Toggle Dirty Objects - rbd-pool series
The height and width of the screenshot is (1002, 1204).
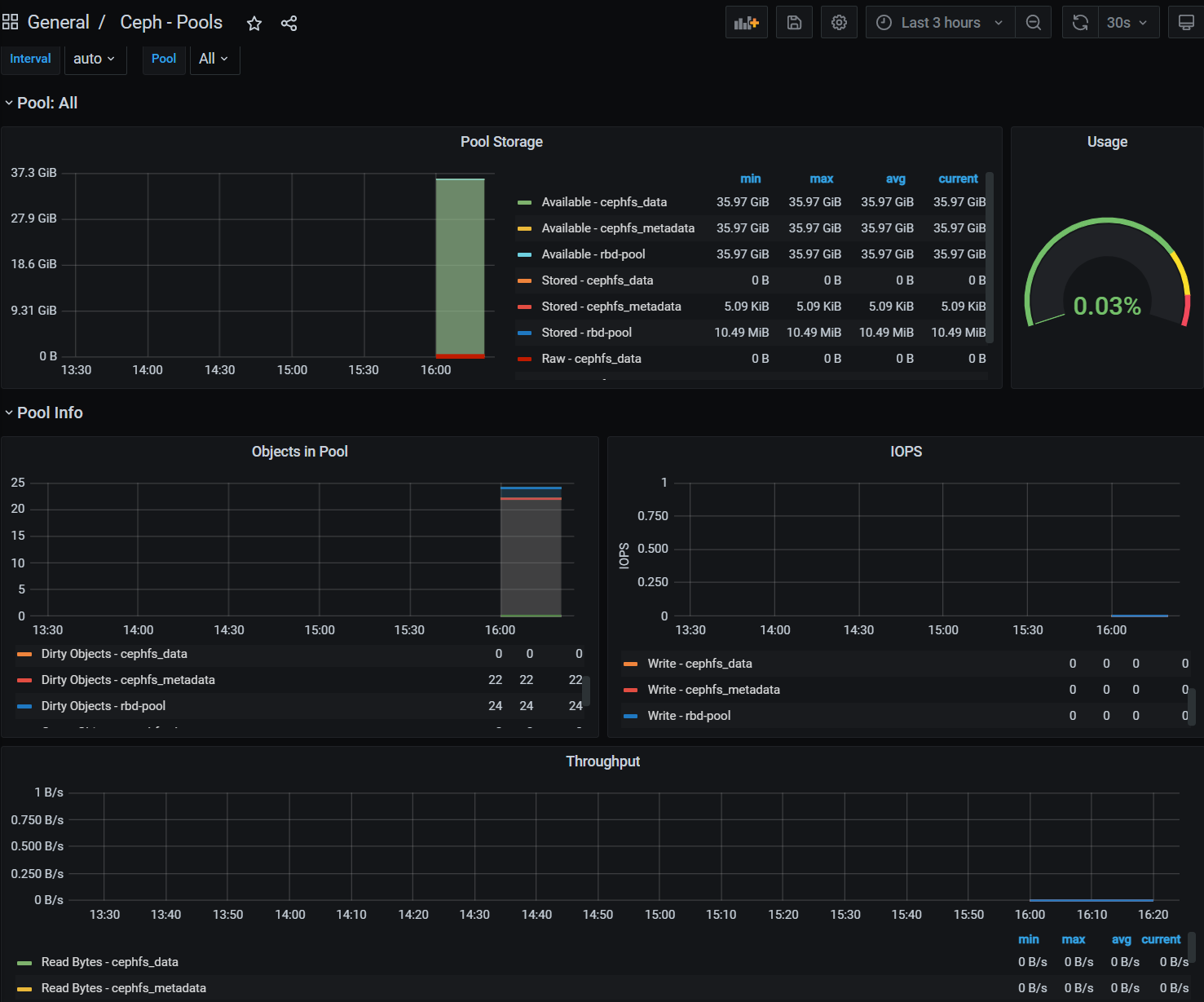[104, 706]
